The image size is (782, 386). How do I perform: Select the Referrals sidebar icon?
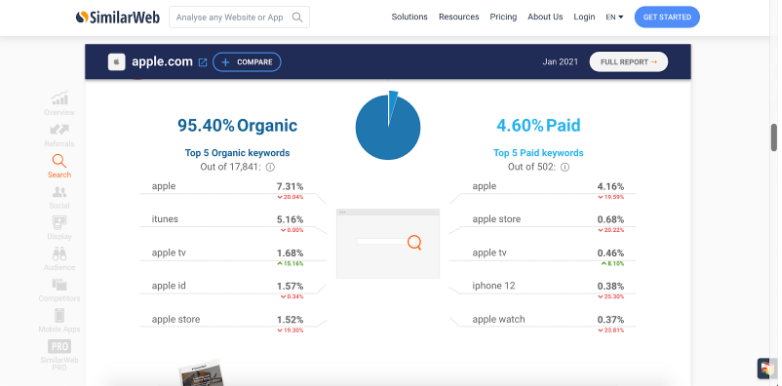(x=59, y=135)
